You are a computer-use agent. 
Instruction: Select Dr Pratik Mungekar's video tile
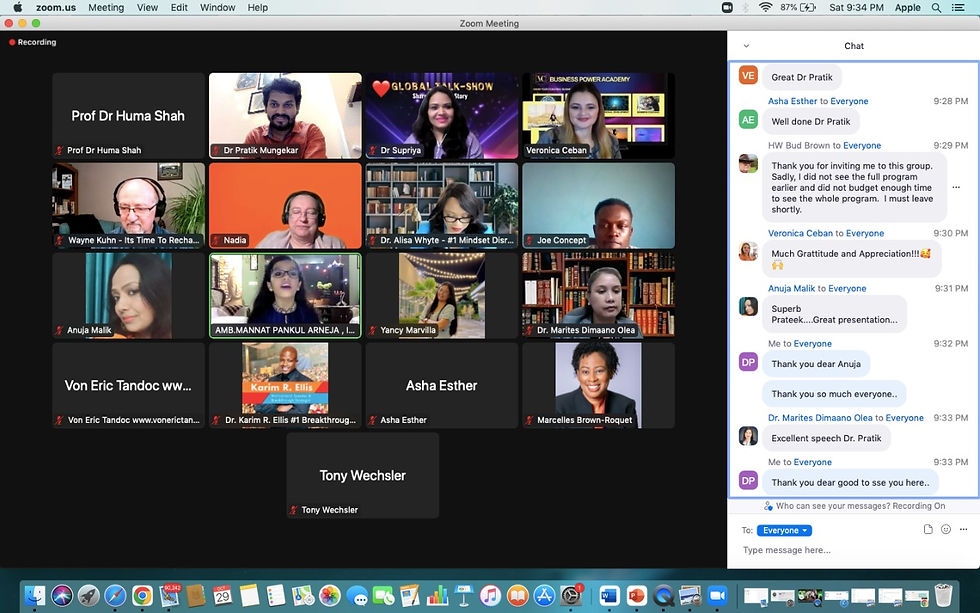[285, 116]
